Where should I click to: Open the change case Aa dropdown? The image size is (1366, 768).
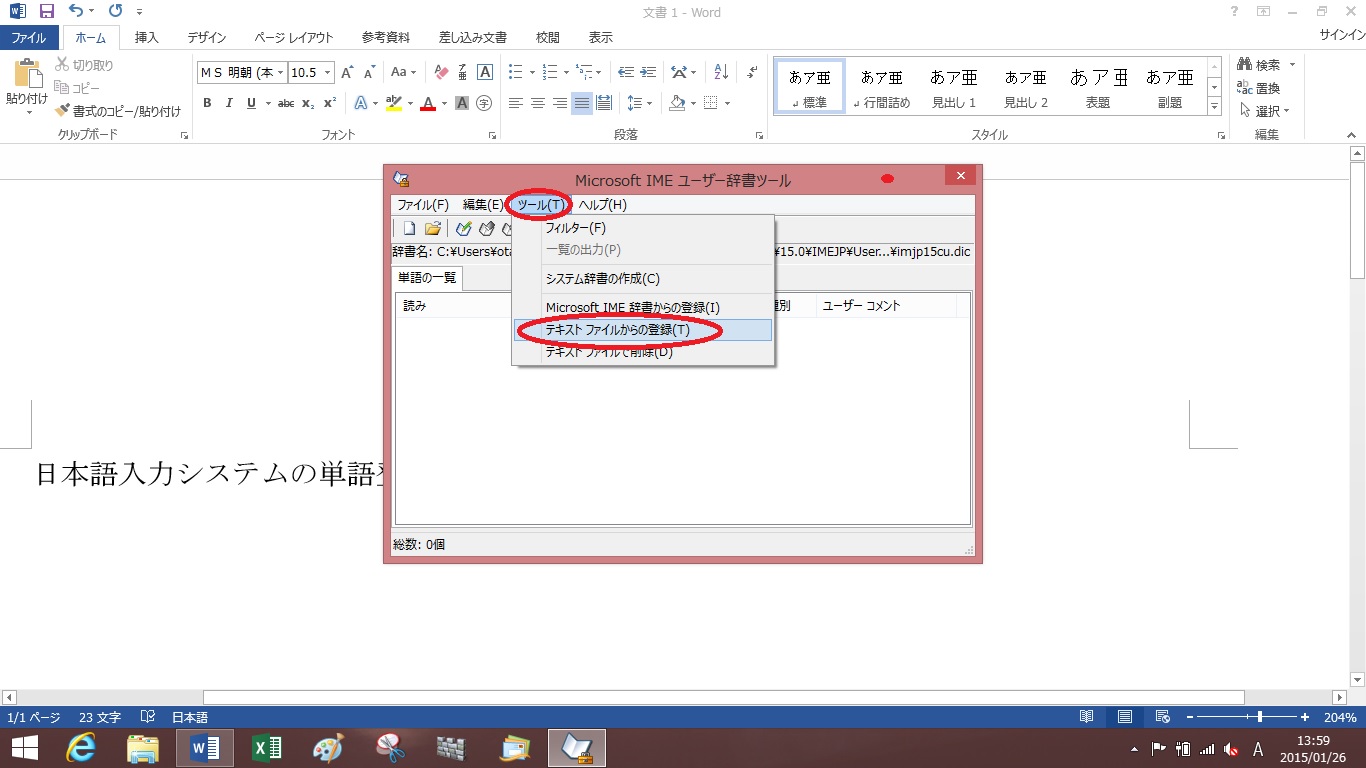(403, 72)
